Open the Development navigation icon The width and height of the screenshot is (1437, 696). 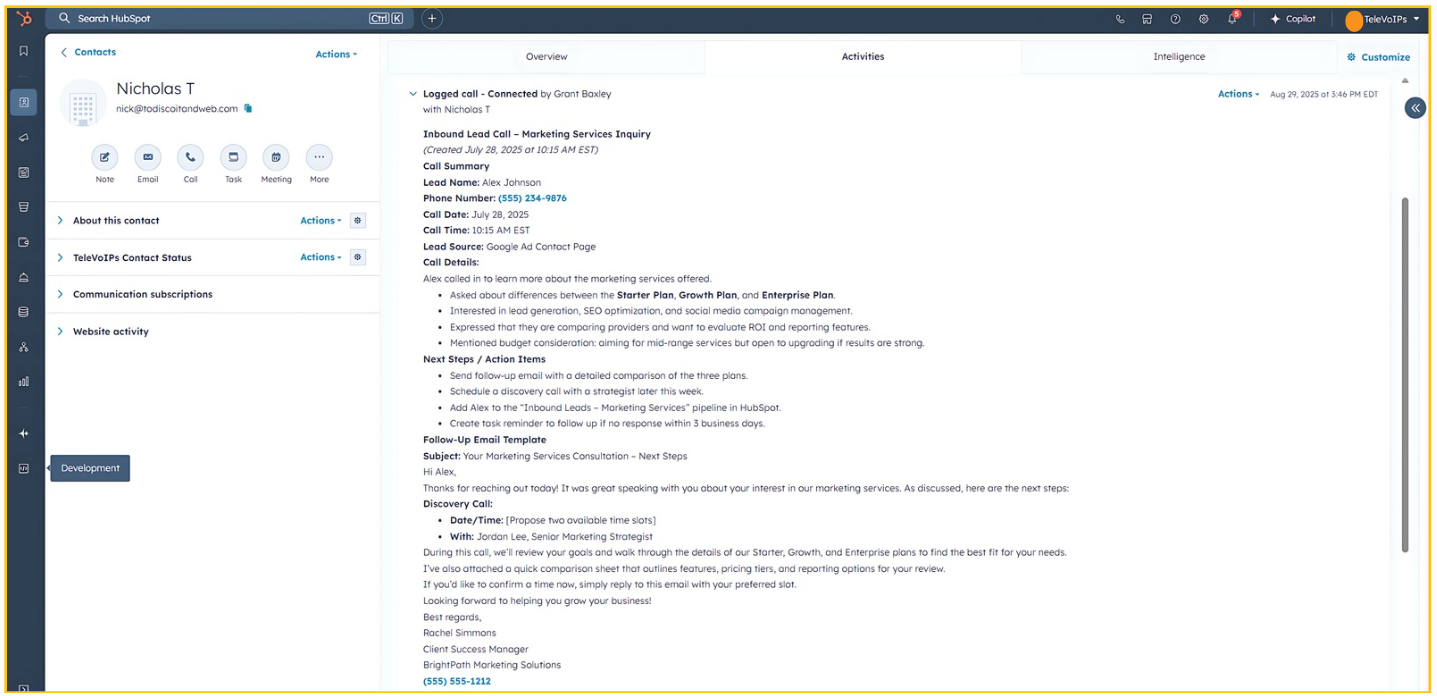[24, 468]
